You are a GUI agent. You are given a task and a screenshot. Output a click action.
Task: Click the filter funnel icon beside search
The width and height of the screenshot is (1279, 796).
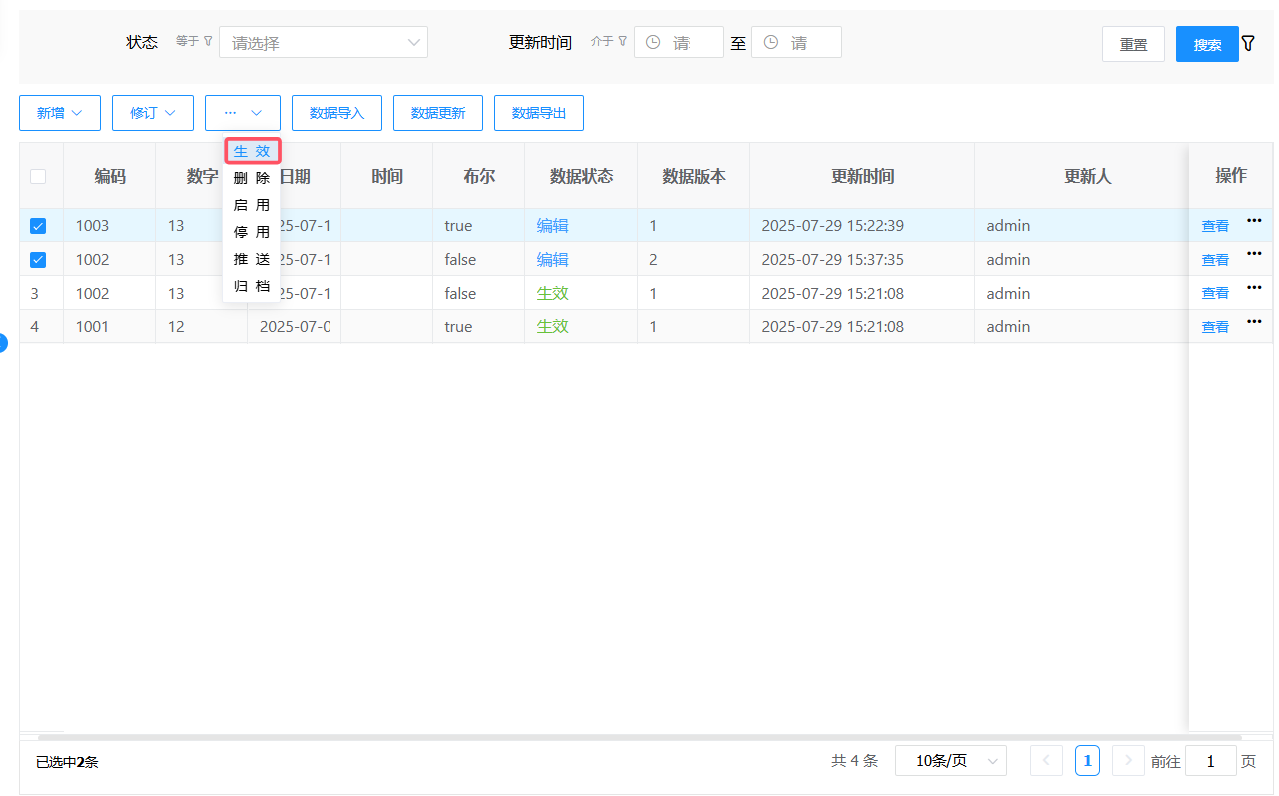1248,44
